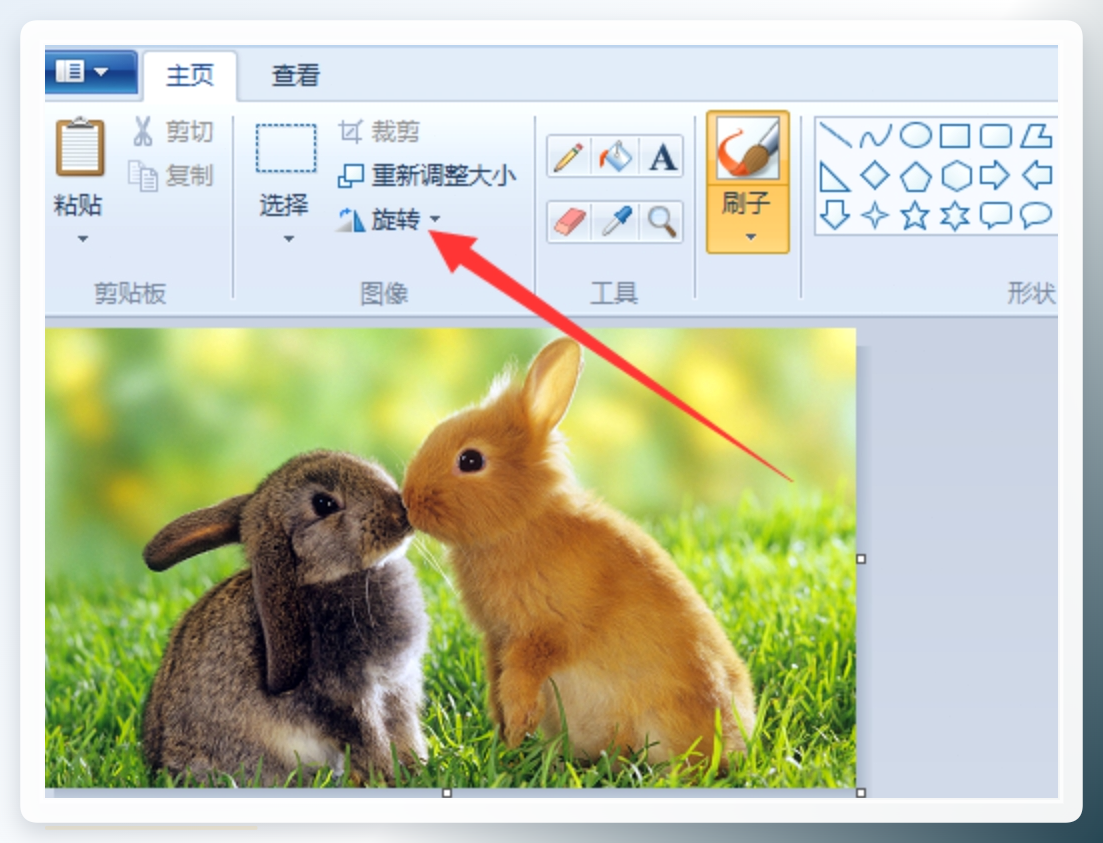Select the Color picker eyedropper tool
The width and height of the screenshot is (1103, 843).
615,222
